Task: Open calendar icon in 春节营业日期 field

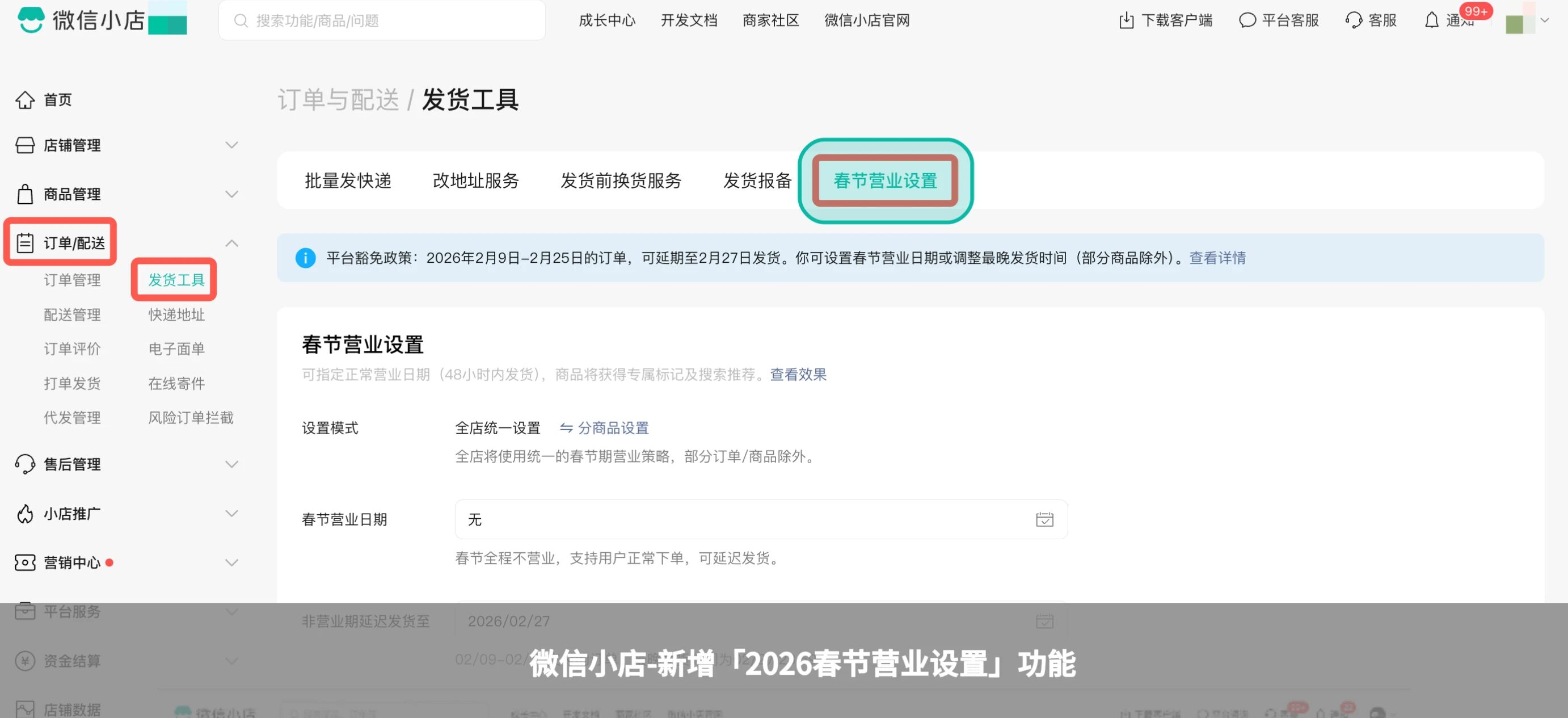Action: coord(1044,519)
